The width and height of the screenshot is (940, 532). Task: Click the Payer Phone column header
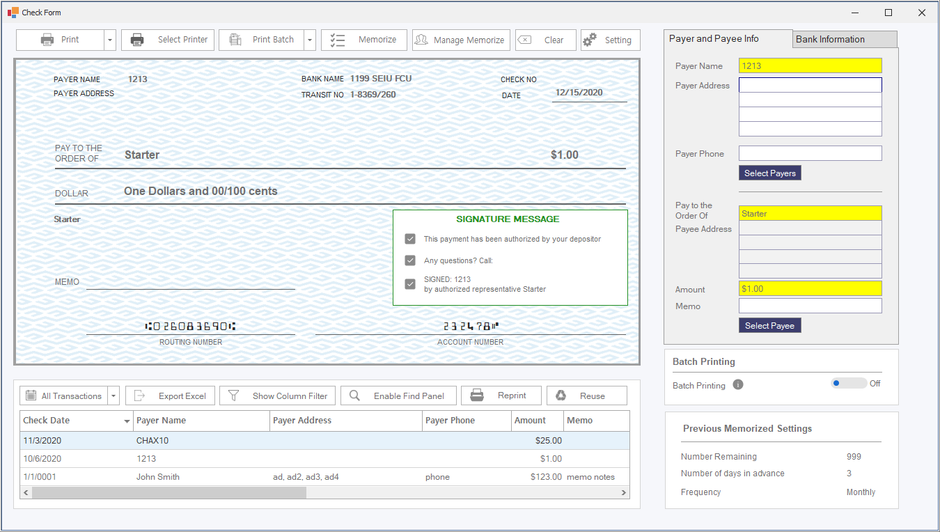point(466,421)
